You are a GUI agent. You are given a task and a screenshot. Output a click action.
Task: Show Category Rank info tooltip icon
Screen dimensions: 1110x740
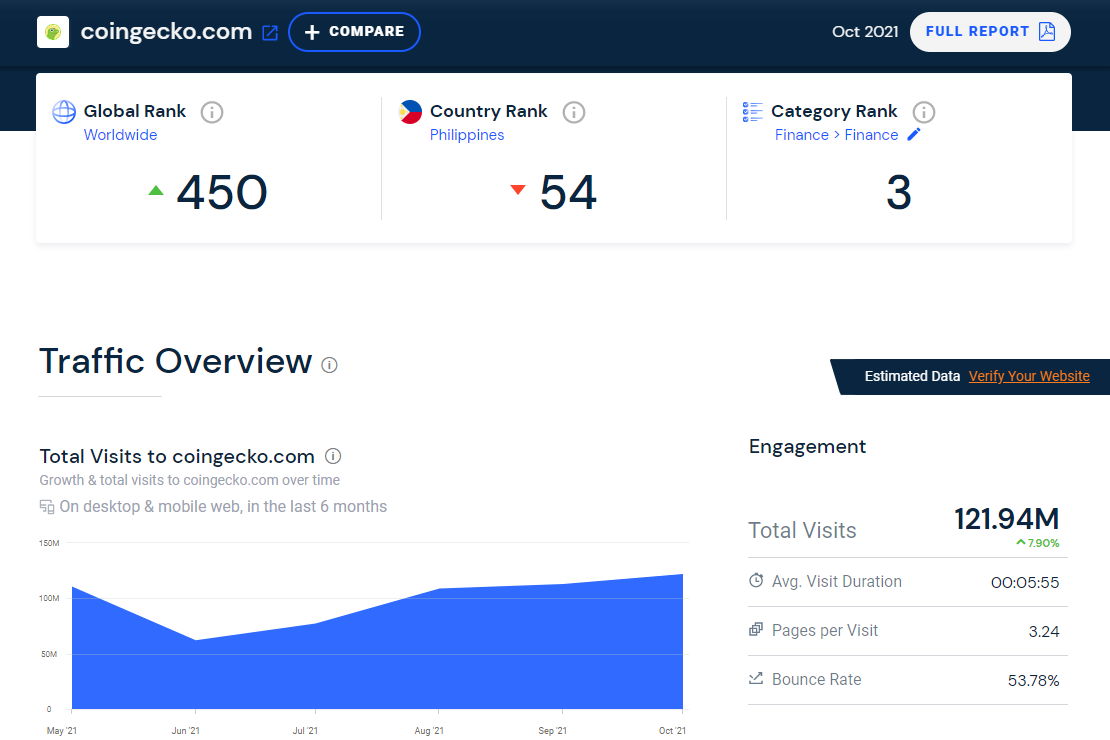[x=923, y=112]
